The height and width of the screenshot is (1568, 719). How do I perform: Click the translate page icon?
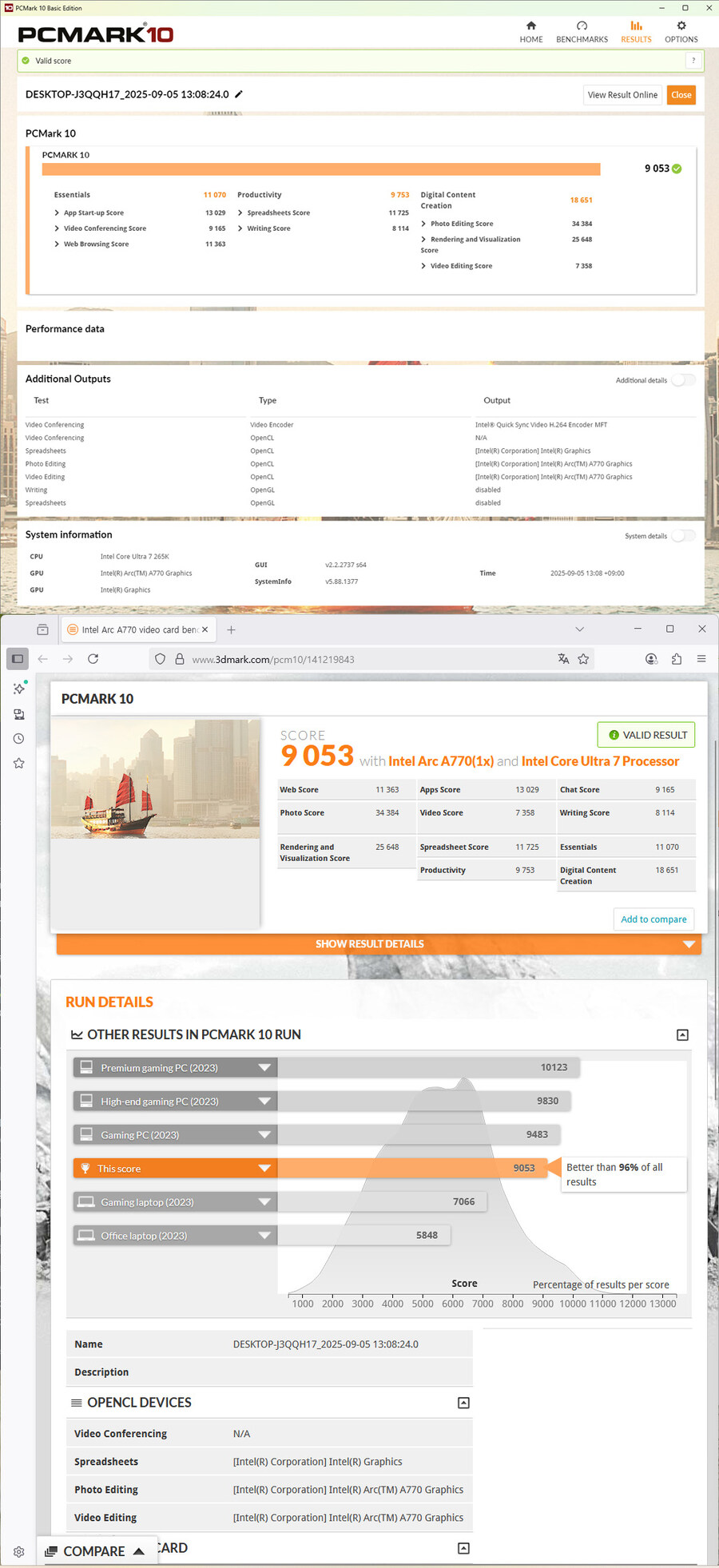(x=563, y=659)
